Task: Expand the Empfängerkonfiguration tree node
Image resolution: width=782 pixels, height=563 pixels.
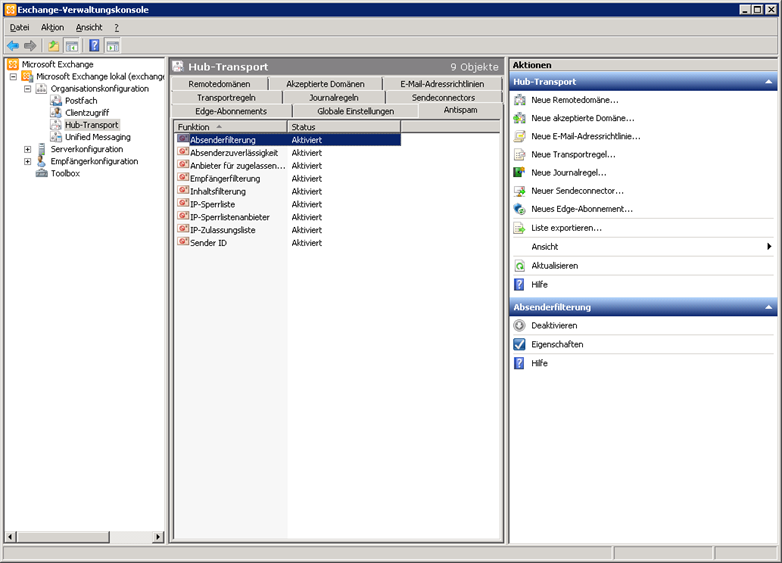Action: [28, 161]
